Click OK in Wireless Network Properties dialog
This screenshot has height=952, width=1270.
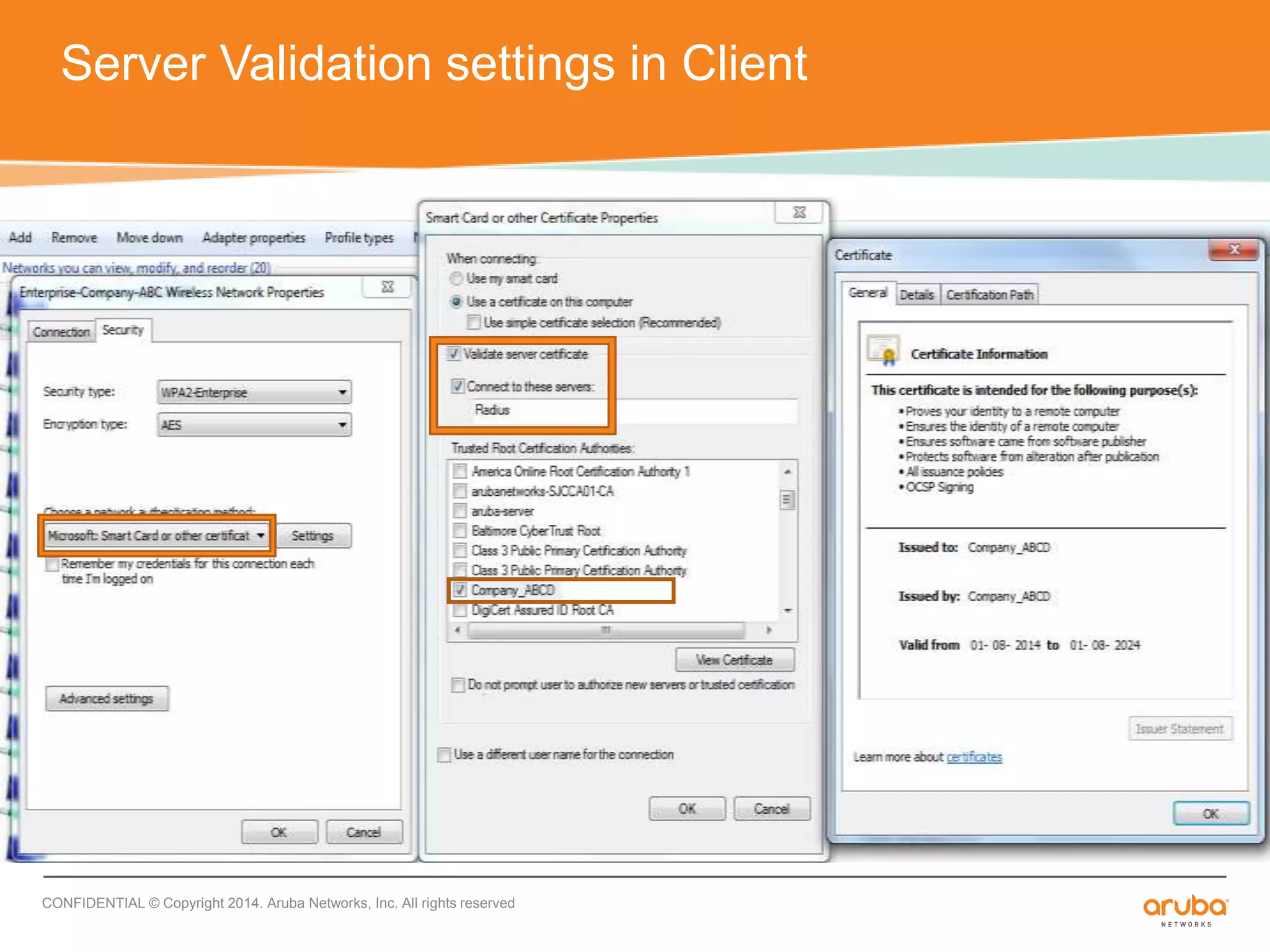[x=279, y=832]
